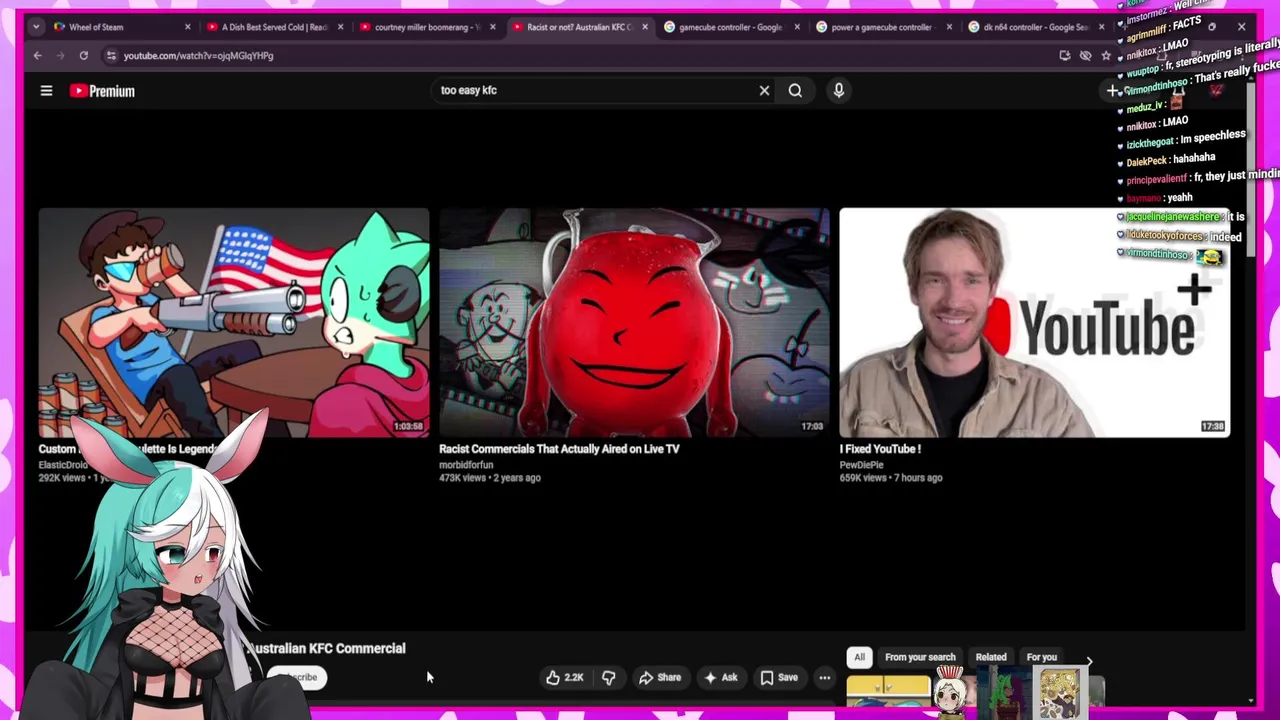Image resolution: width=1280 pixels, height=720 pixels.
Task: Like the video with thumbs up
Action: [565, 678]
